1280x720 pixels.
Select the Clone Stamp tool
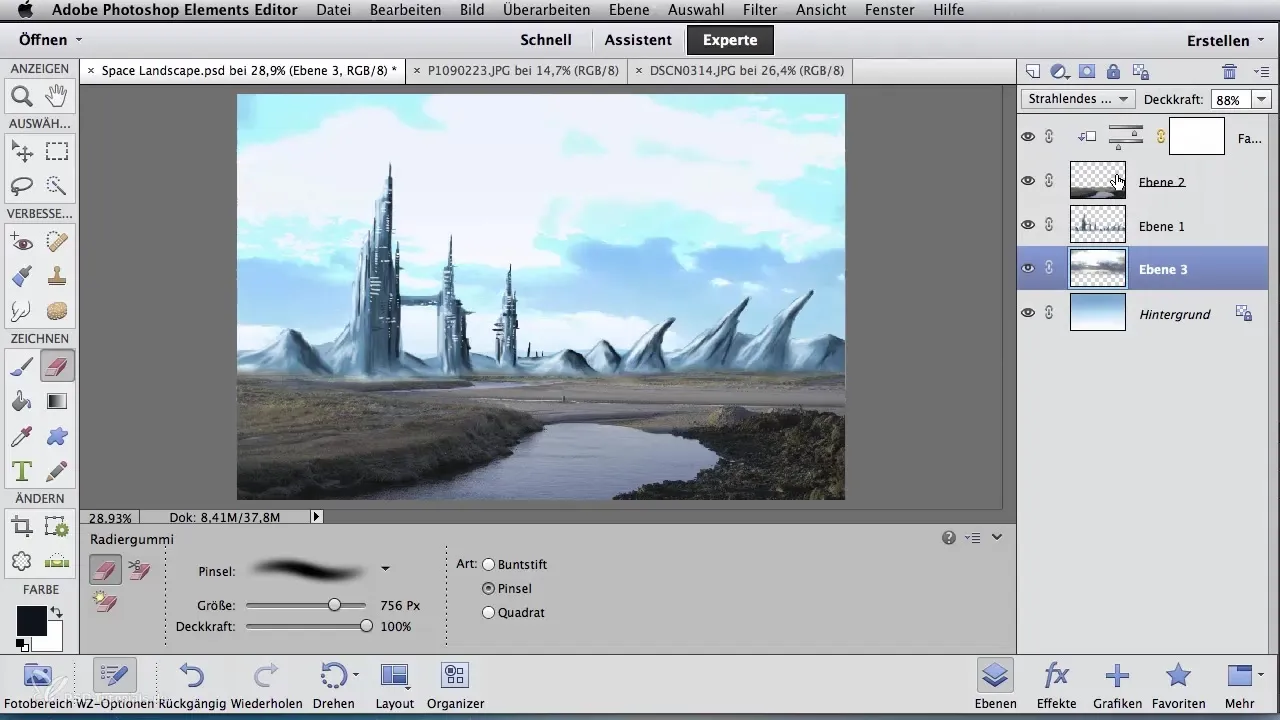point(57,276)
